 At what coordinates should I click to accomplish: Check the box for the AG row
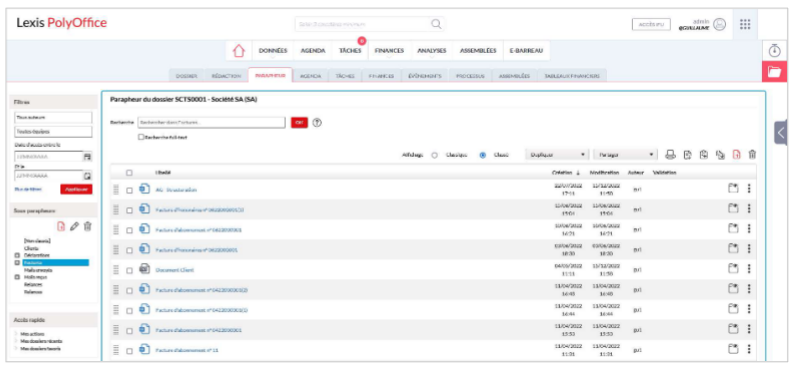point(129,190)
